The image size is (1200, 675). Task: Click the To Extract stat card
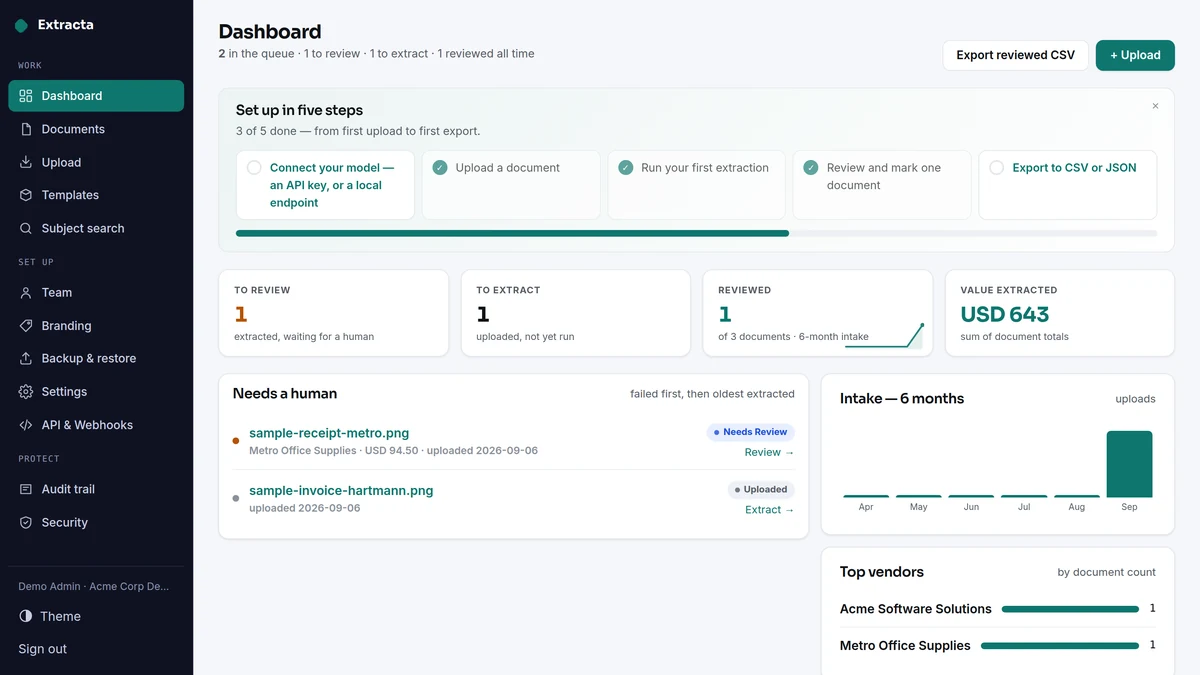(576, 313)
